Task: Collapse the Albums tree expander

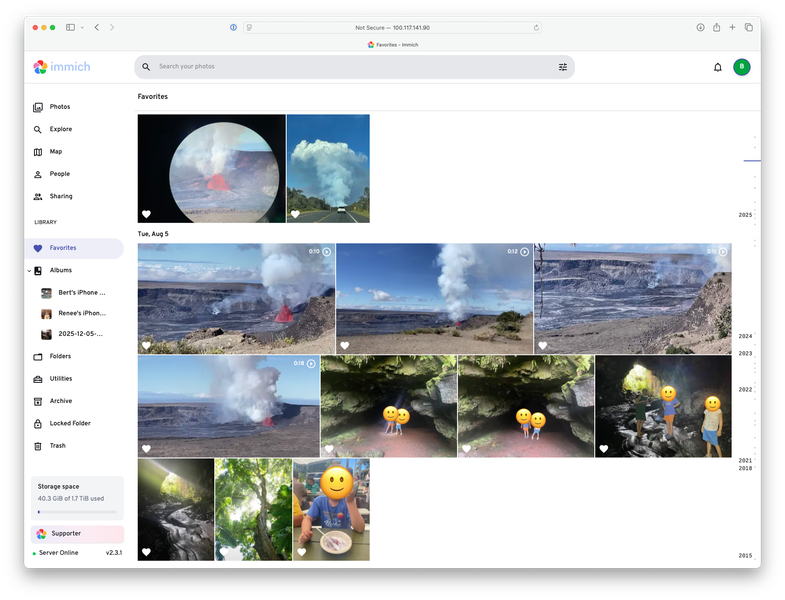Action: point(29,271)
